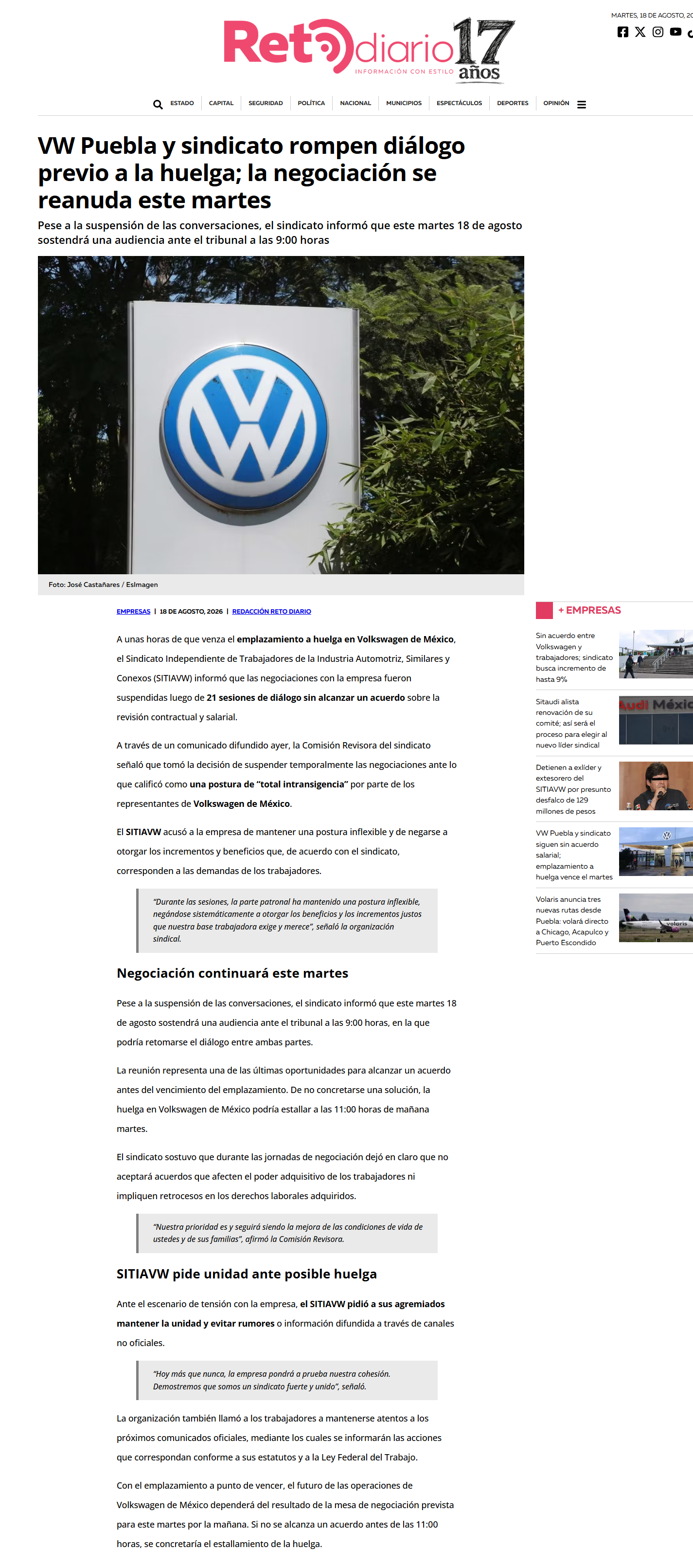This screenshot has height=1568, width=693.
Task: Click the search magnifier icon
Action: [x=158, y=104]
